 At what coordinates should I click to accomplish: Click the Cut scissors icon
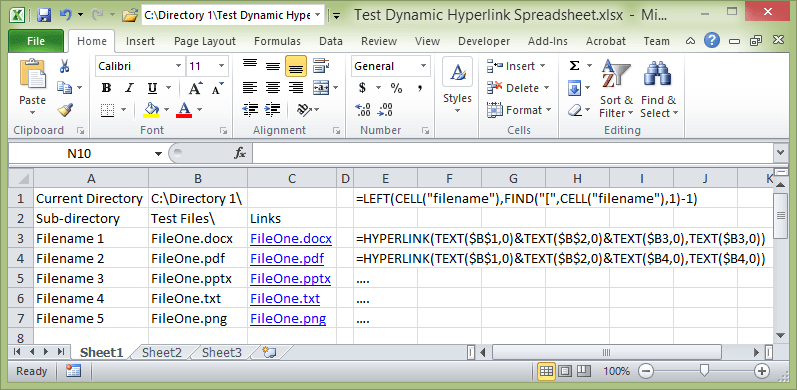click(x=65, y=66)
